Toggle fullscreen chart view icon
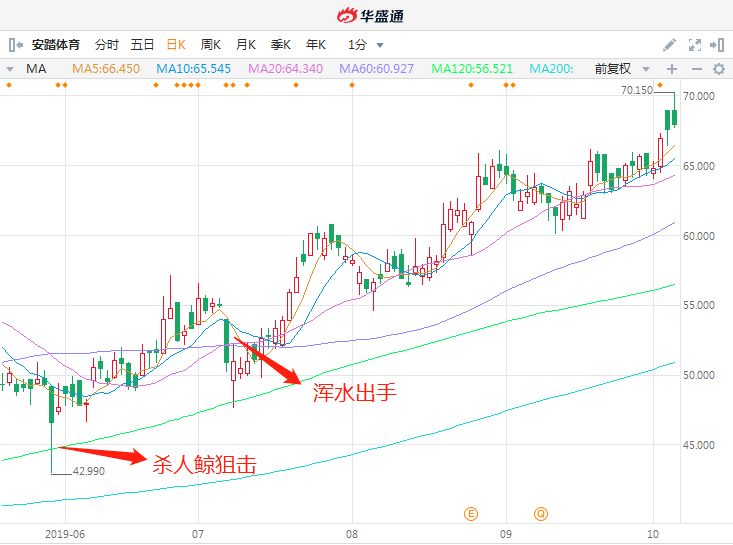The image size is (733, 545). pyautogui.click(x=695, y=45)
